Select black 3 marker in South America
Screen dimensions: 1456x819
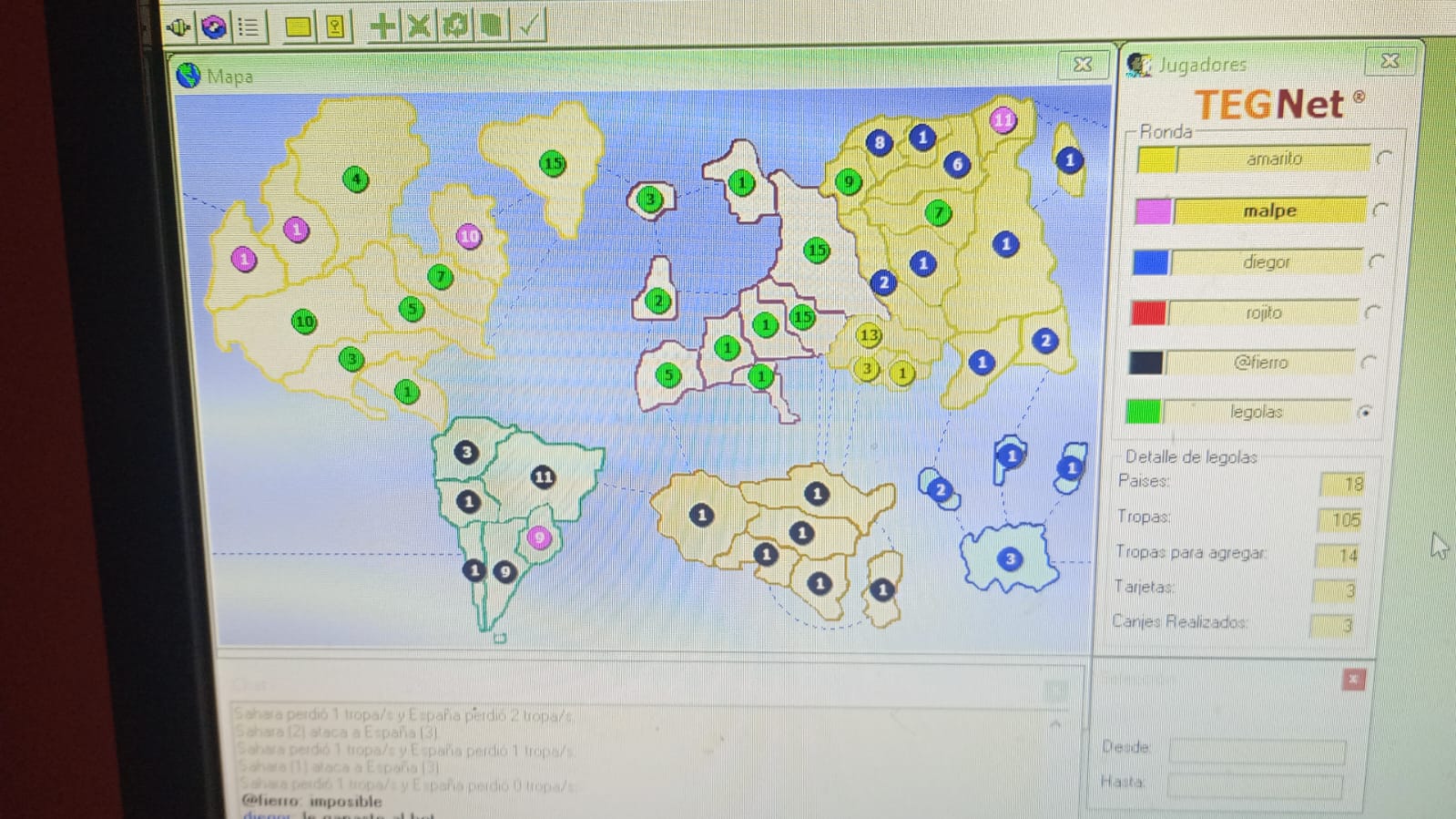(466, 452)
